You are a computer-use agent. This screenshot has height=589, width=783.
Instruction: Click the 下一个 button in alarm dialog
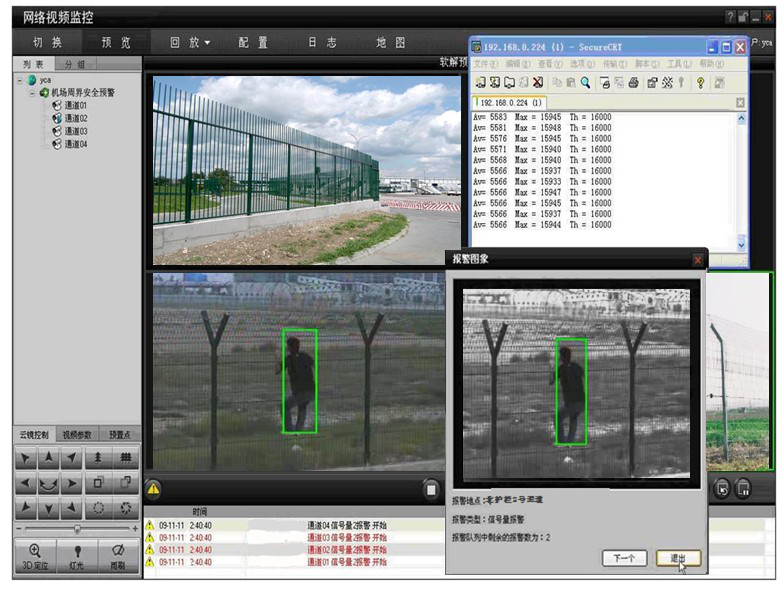pos(623,558)
